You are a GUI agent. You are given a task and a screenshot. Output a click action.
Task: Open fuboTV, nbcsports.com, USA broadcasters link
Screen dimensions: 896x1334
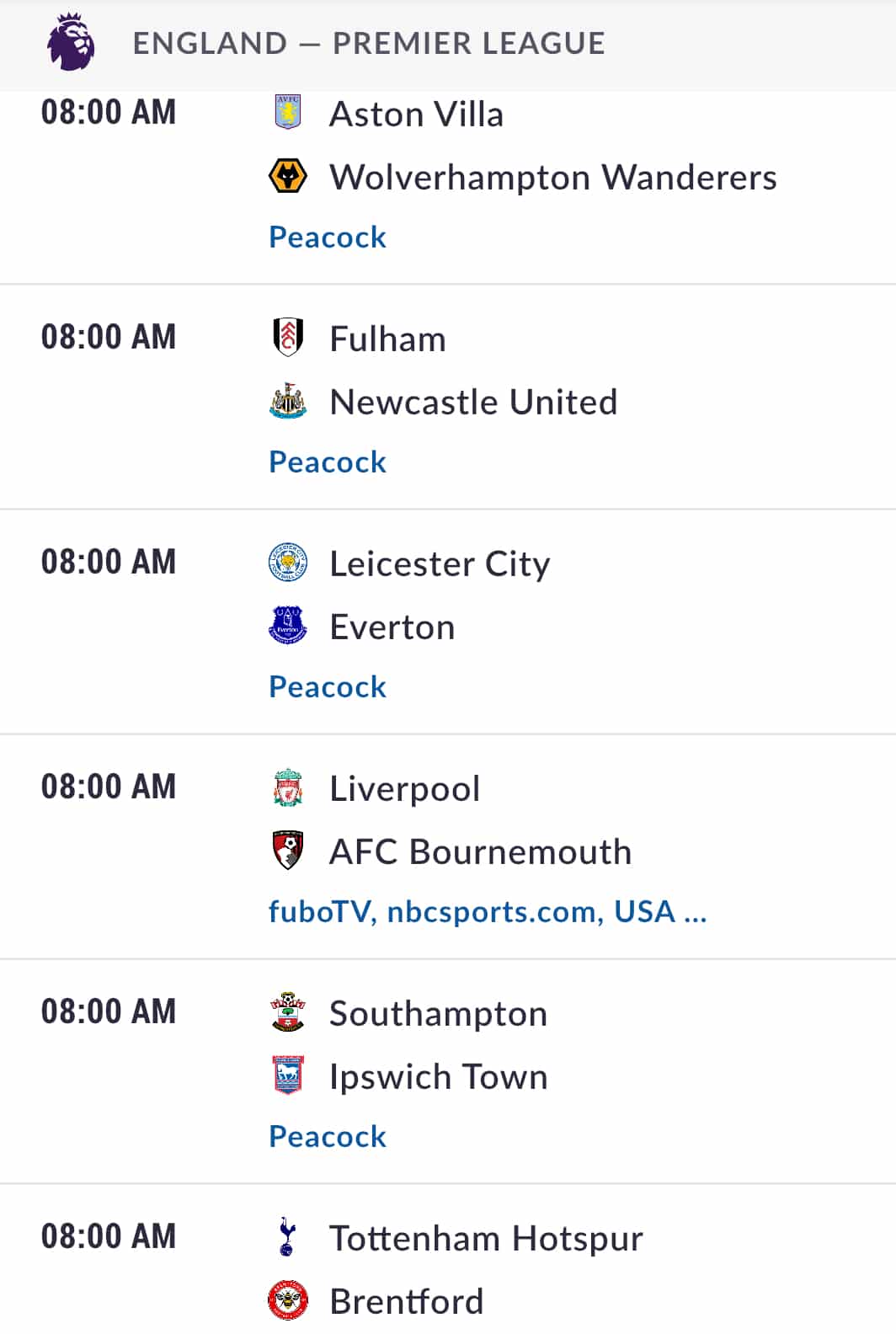point(488,912)
